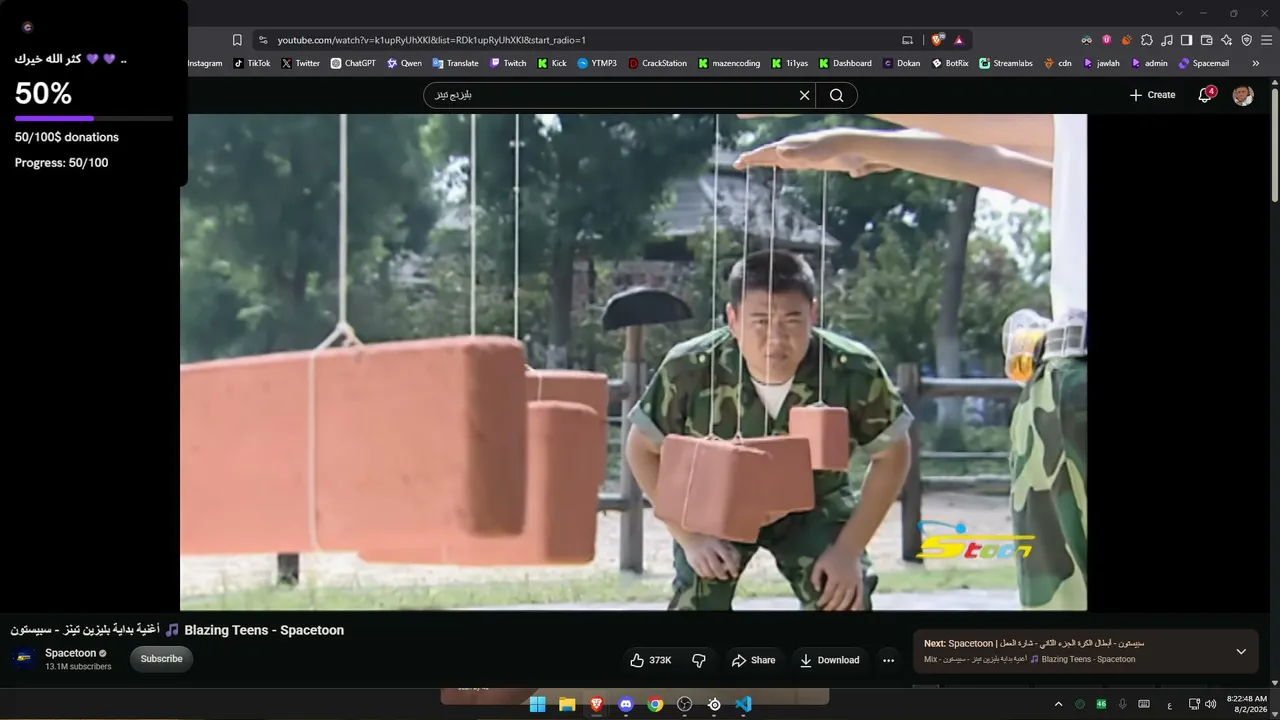The width and height of the screenshot is (1280, 720).
Task: Open the media control music-note icon
Action: [1167, 40]
